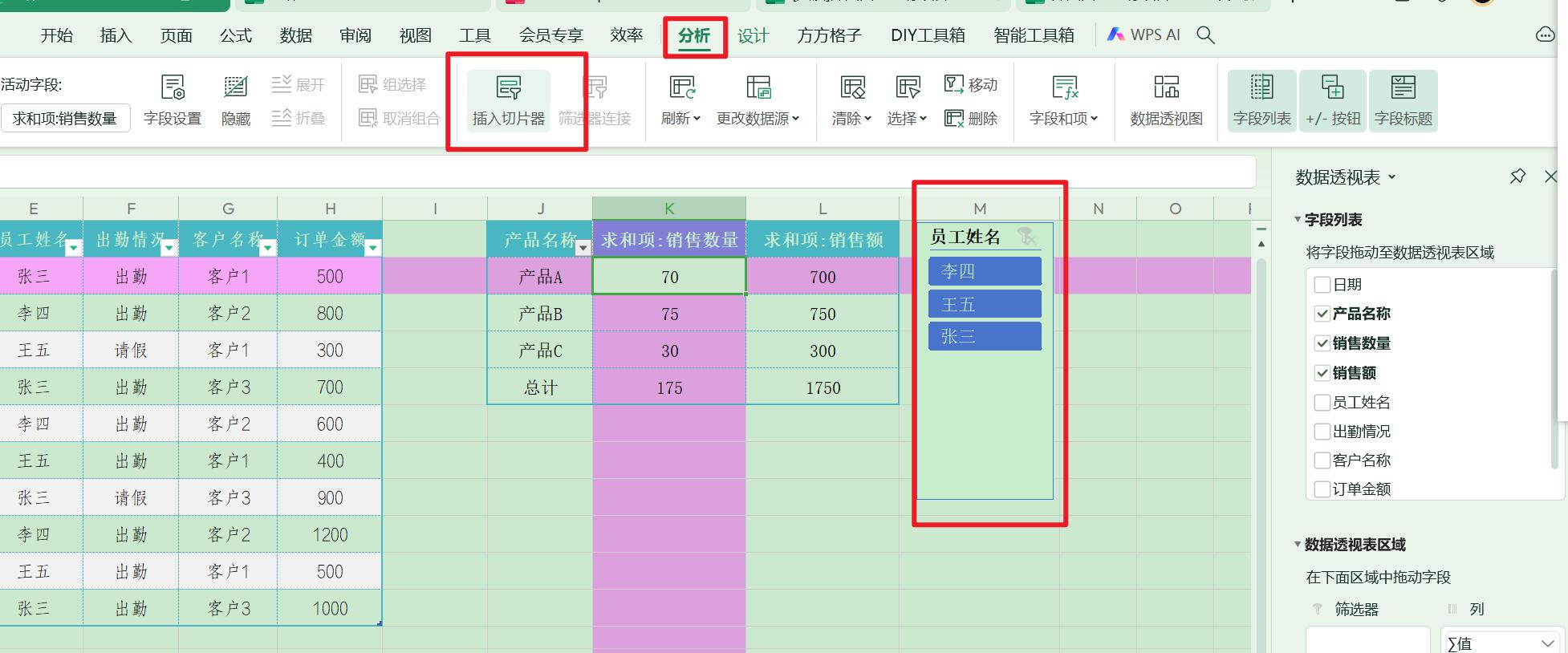Click the 取消组合 ungroup tool

[x=400, y=118]
